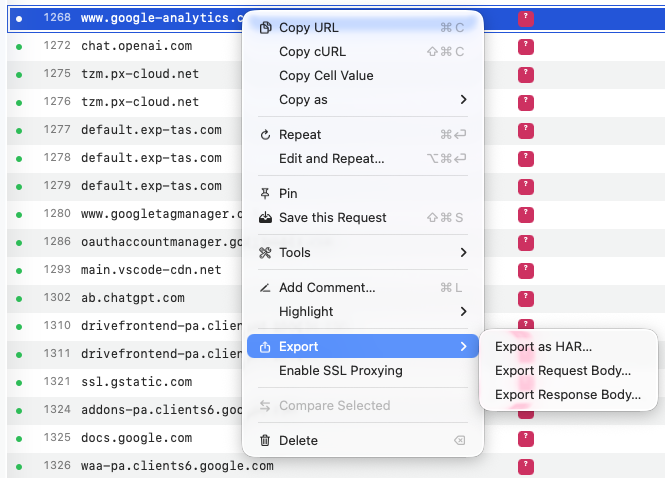Click Export Response Body... submenu item
The width and height of the screenshot is (665, 478).
click(x=567, y=395)
